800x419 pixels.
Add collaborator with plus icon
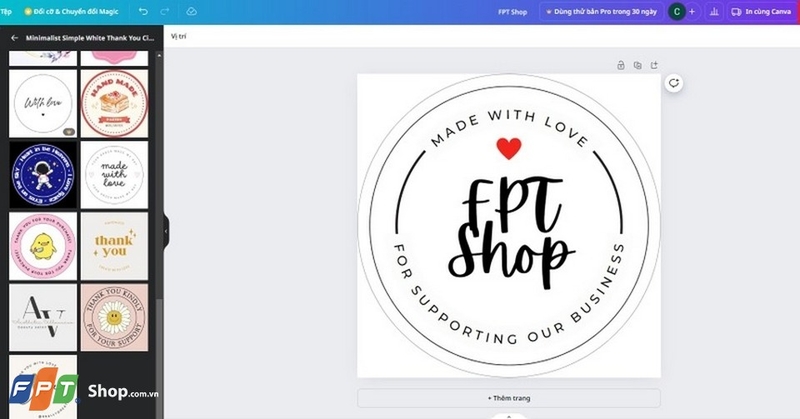(692, 11)
